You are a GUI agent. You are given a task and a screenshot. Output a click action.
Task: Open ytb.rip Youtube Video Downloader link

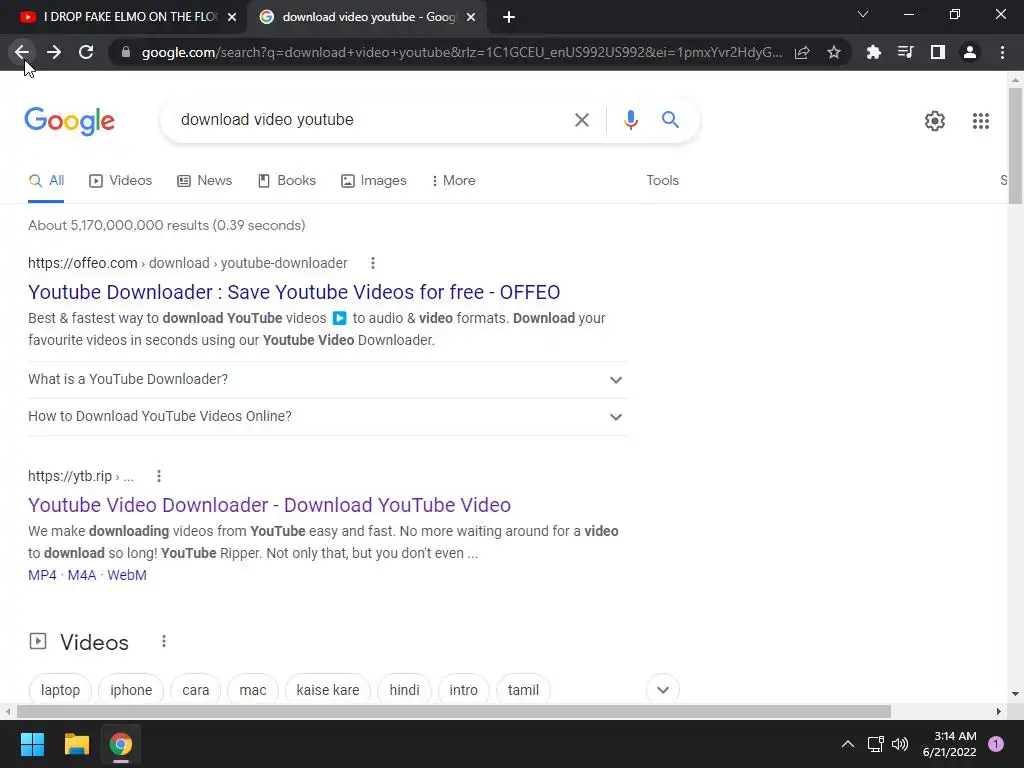click(x=269, y=505)
